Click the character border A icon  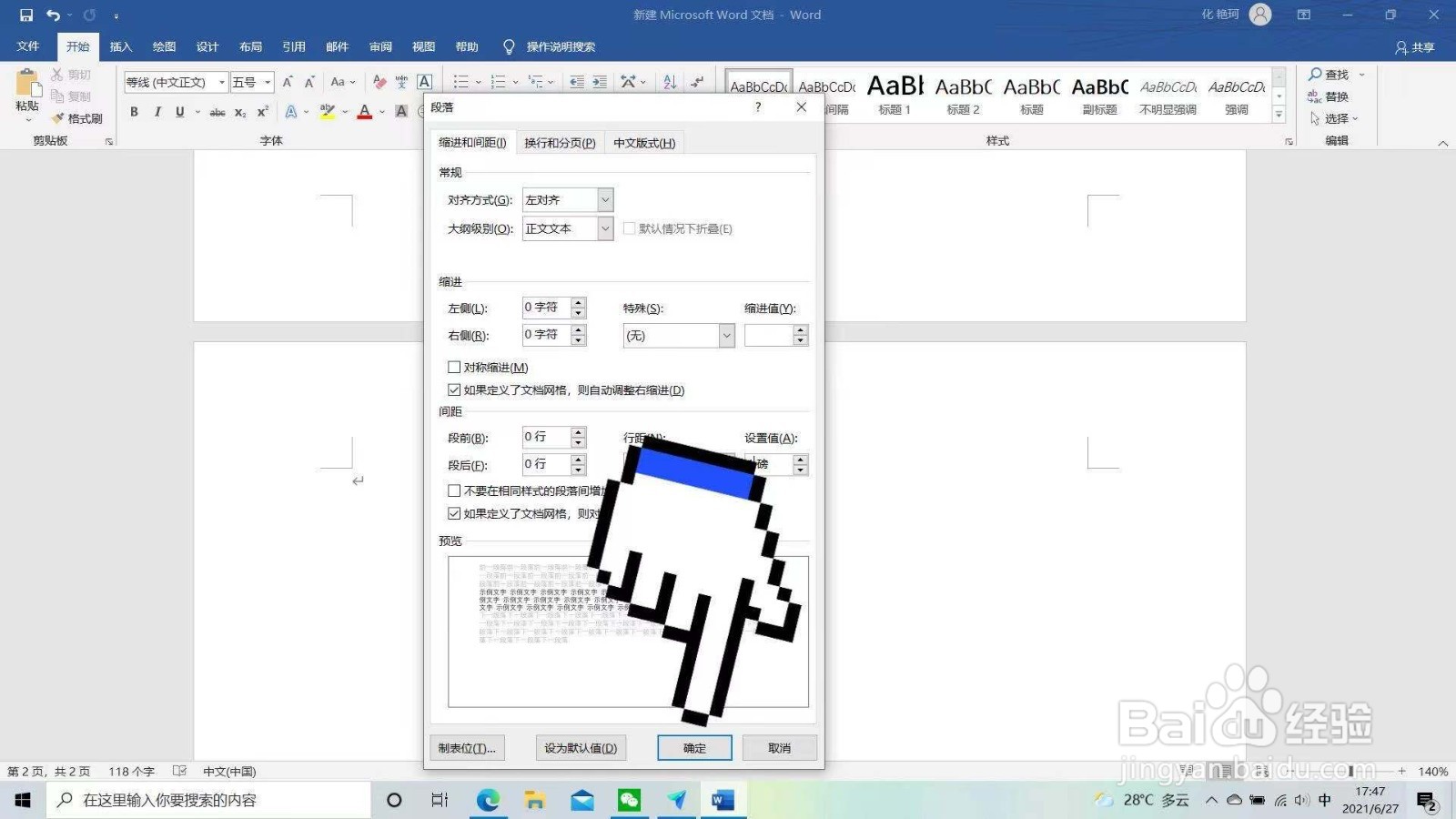(424, 82)
